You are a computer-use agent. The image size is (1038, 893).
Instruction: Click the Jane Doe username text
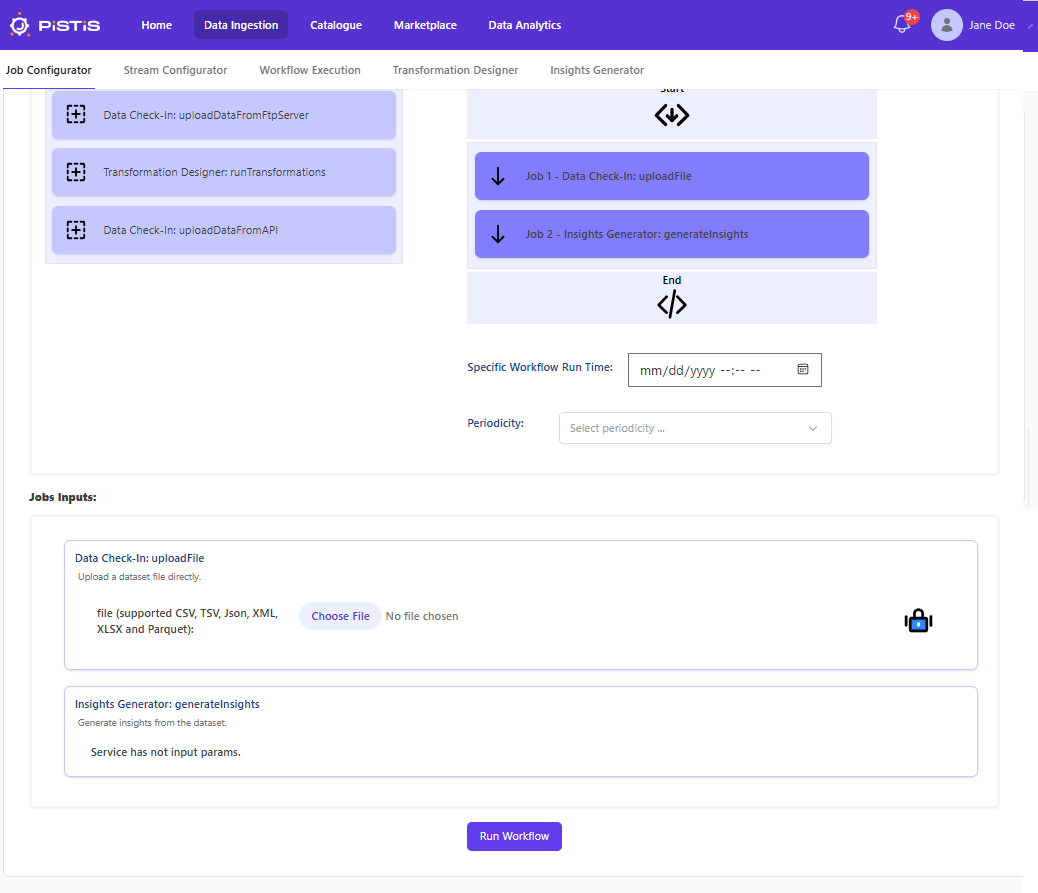tap(992, 25)
